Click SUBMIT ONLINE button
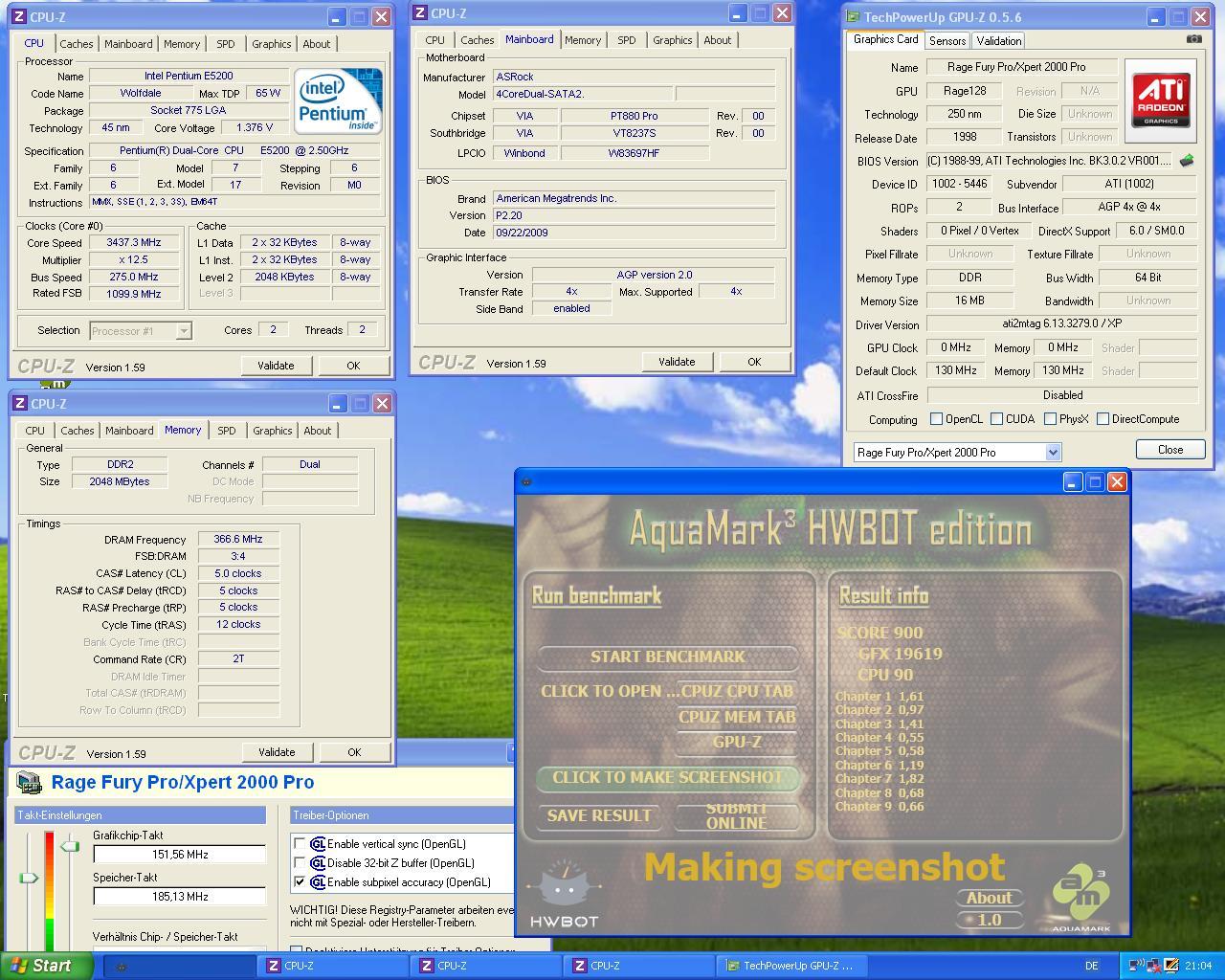This screenshot has width=1225, height=980. pyautogui.click(x=737, y=815)
